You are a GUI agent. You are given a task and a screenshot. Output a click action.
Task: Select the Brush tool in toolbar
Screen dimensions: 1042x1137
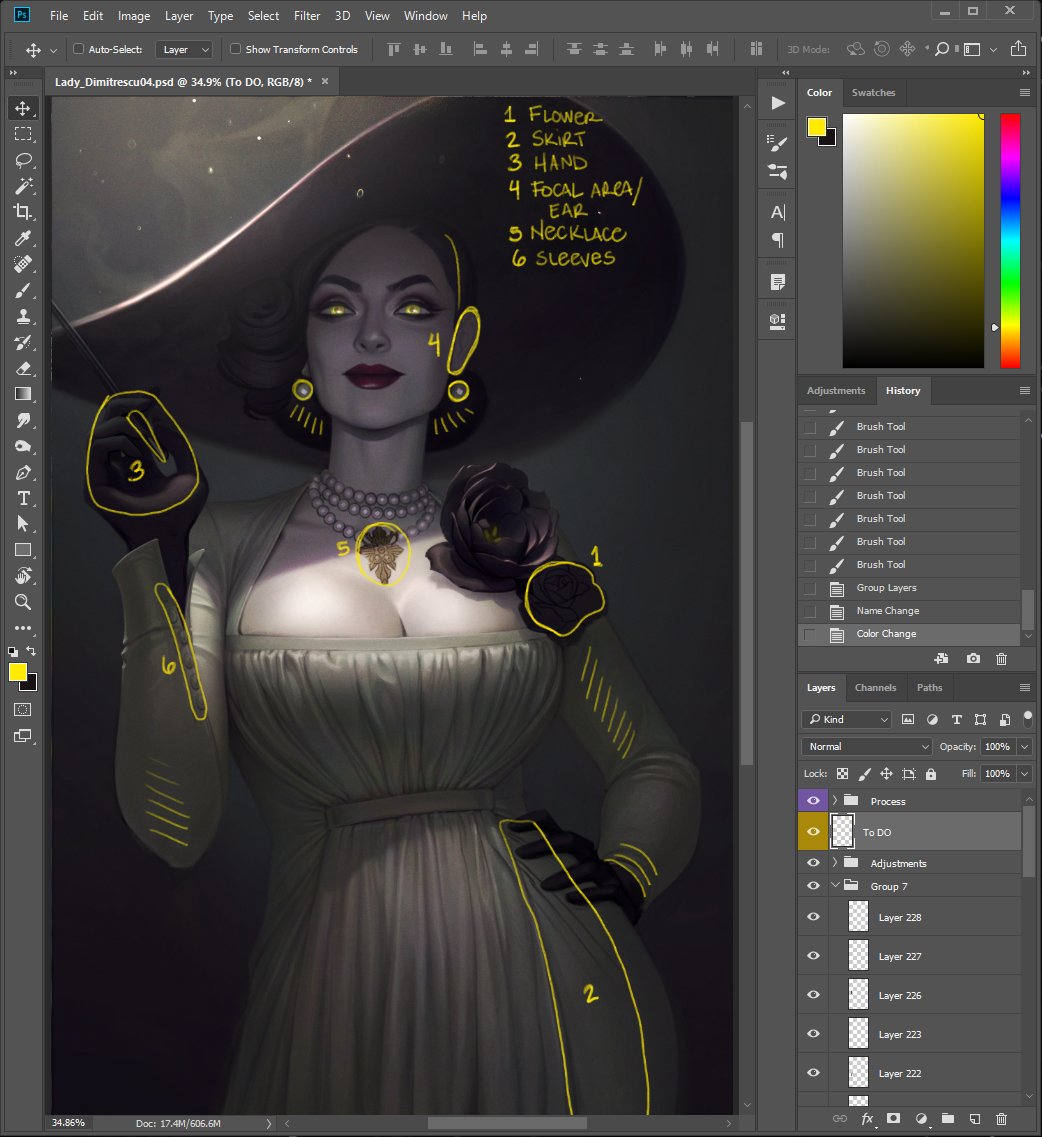22,290
